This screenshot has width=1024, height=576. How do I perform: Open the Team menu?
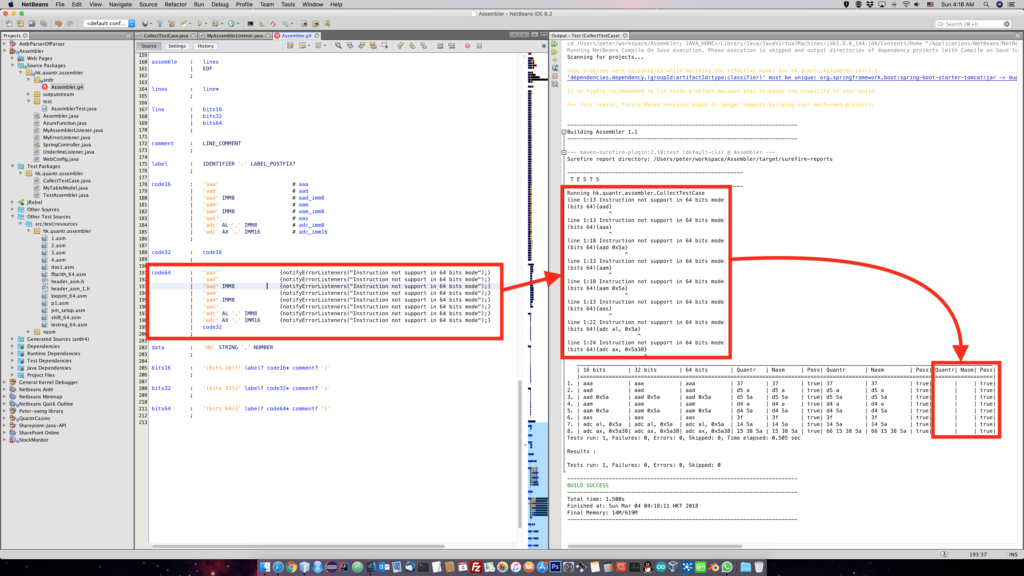266,5
